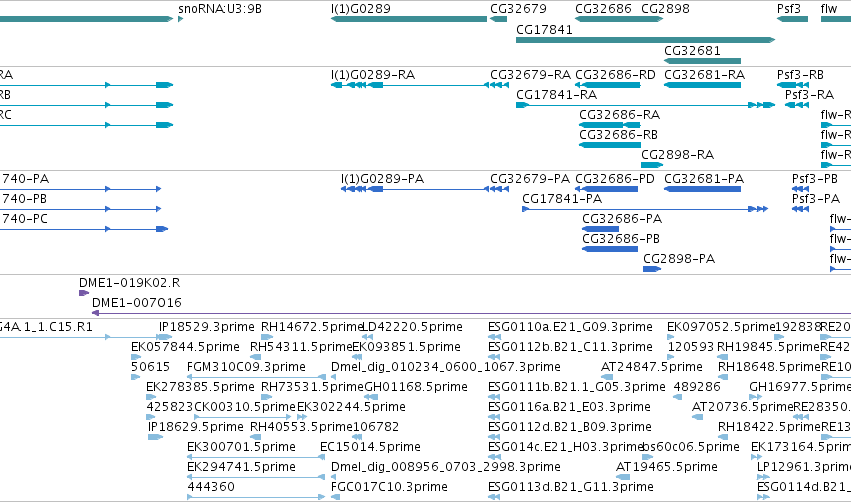Click the IP18529.3prime EST label

point(207,327)
